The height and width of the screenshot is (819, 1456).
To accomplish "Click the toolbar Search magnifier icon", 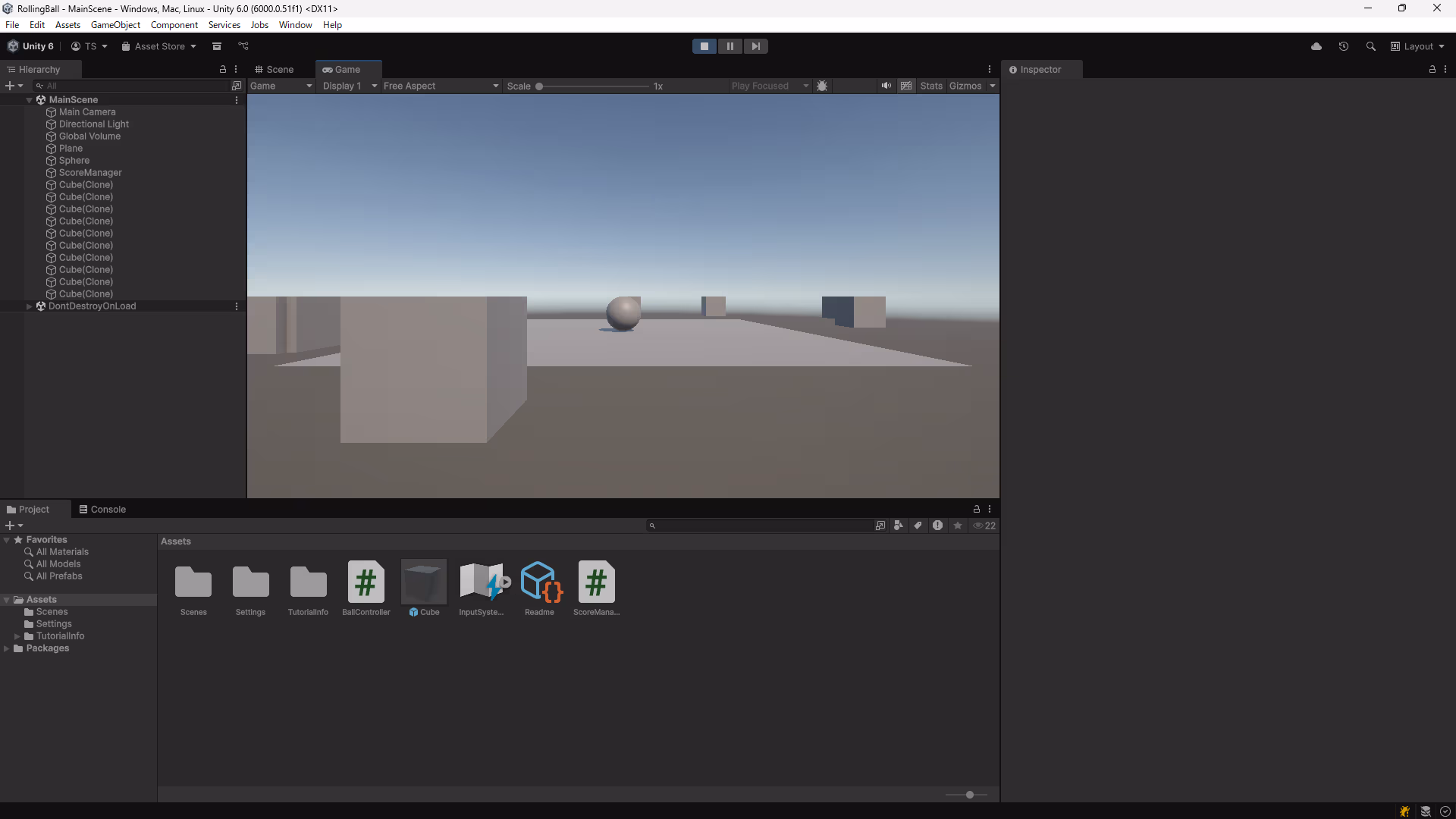I will tap(1370, 46).
